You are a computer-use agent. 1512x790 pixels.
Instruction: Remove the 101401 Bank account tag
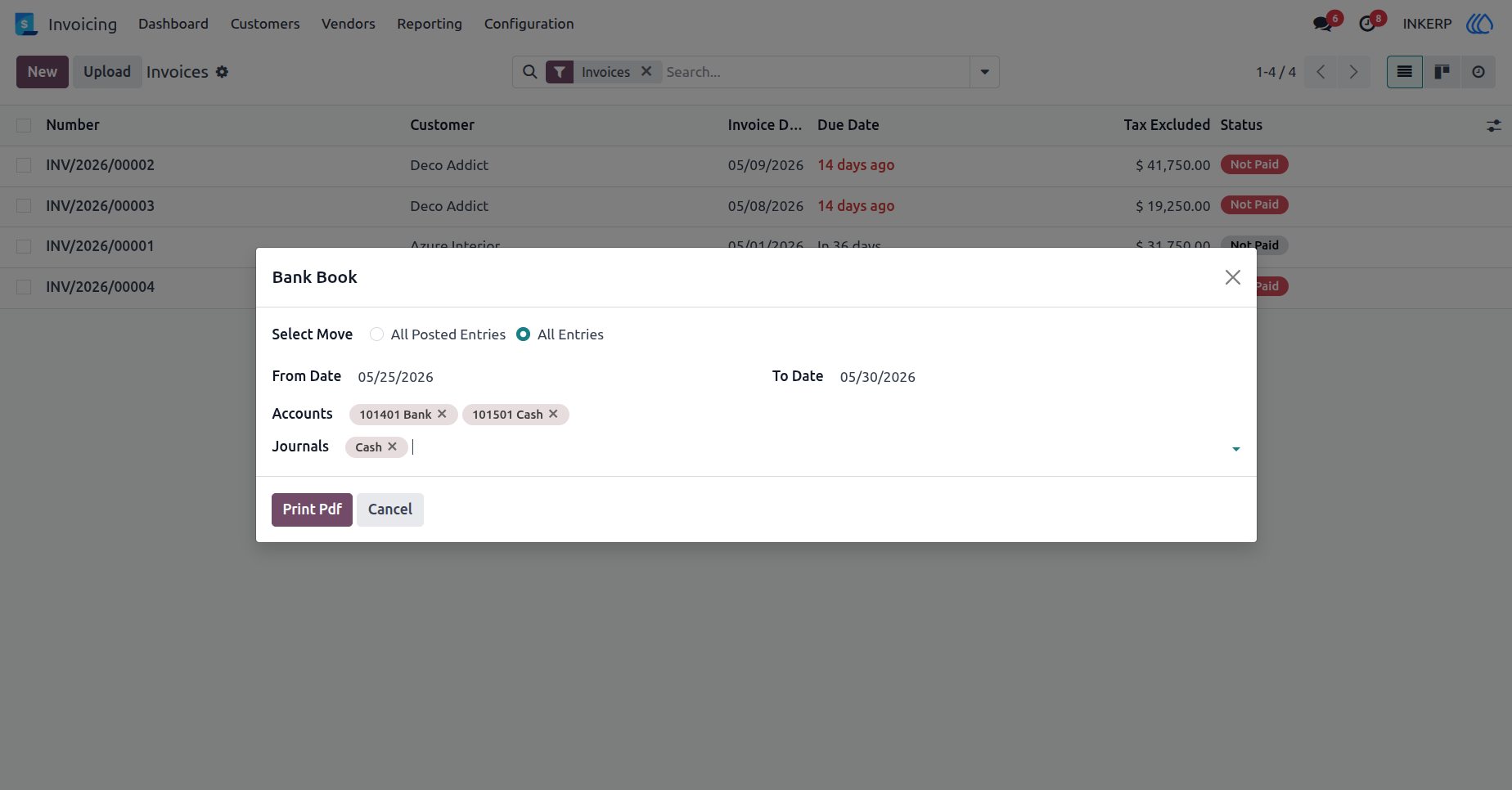click(442, 414)
